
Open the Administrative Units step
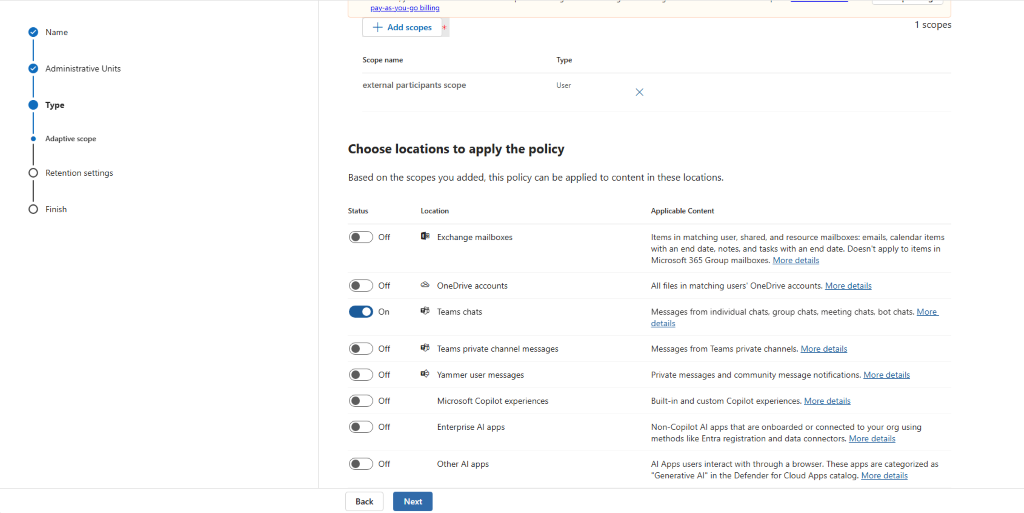click(83, 69)
